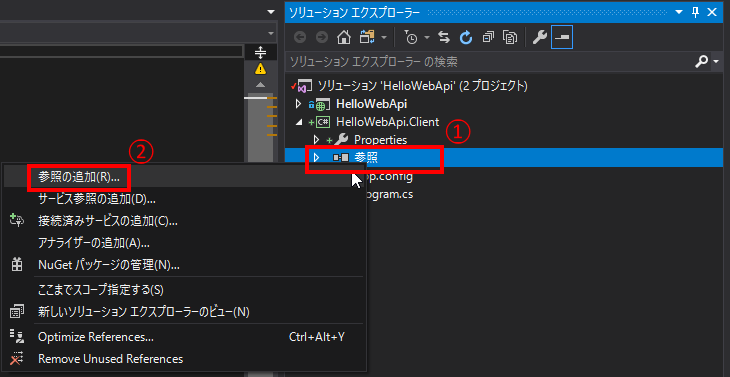Click the Solution Explorer search box

[489, 61]
